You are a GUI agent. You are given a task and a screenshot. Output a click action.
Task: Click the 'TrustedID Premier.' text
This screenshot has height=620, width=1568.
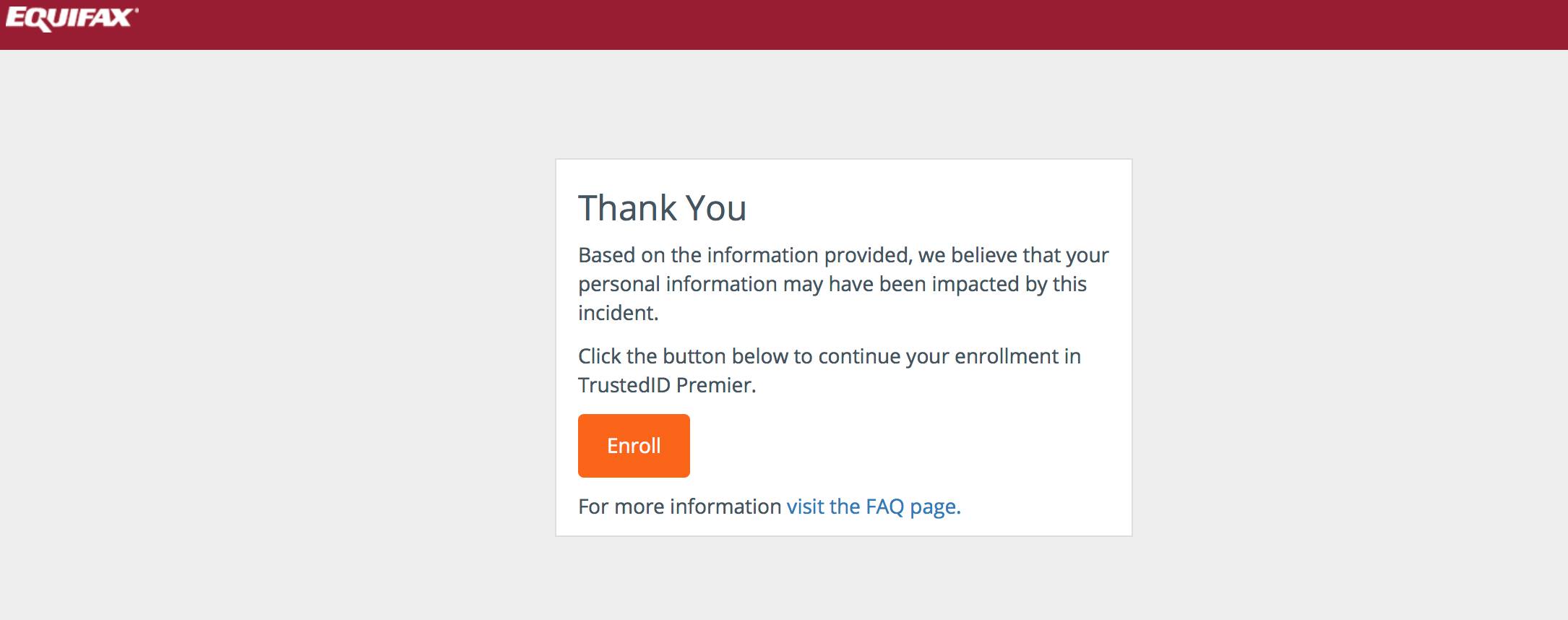[x=666, y=385]
